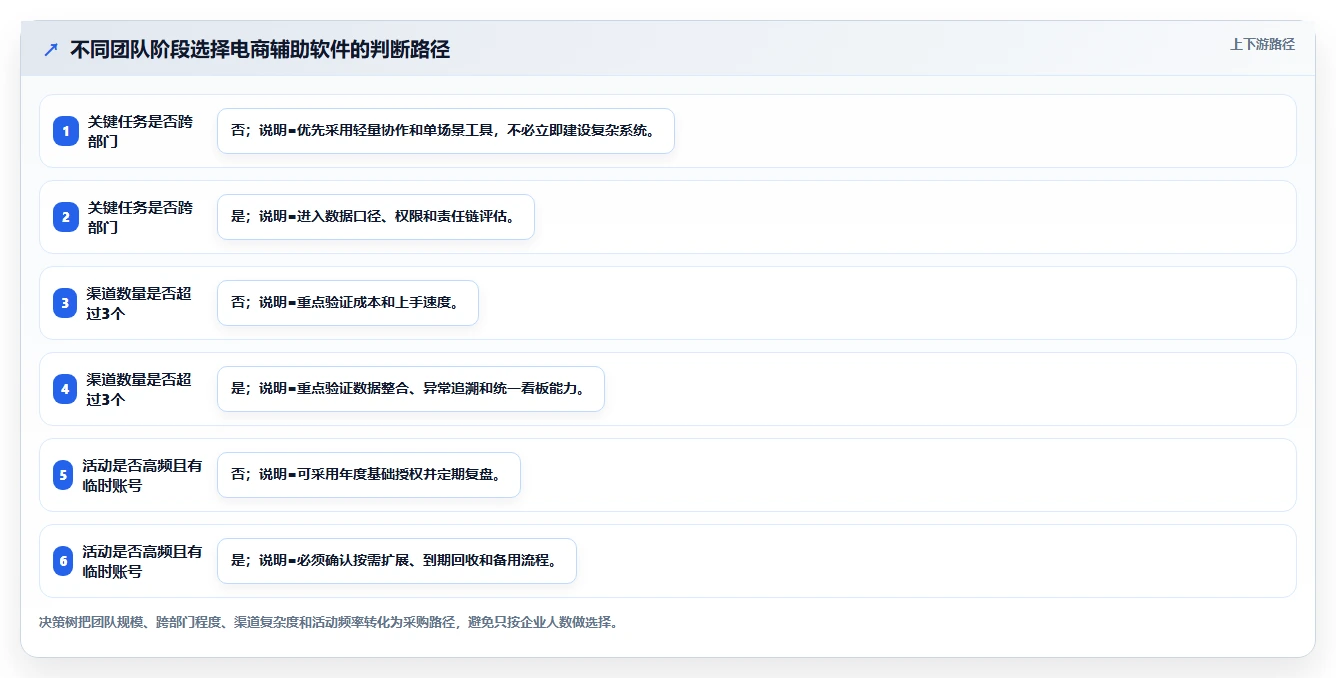Select the answer box 必须确认按需扩展、到期回收和备用流程

(397, 561)
